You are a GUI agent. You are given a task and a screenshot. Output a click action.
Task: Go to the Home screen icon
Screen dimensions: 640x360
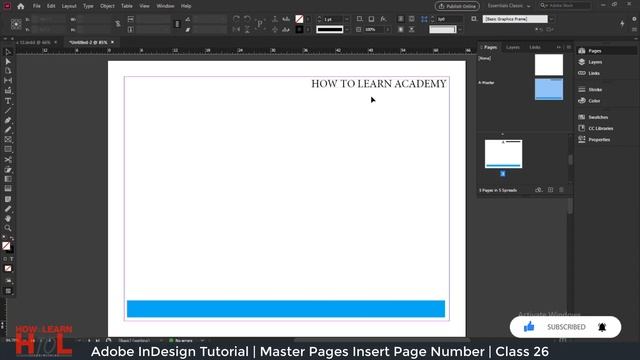tap(21, 6)
